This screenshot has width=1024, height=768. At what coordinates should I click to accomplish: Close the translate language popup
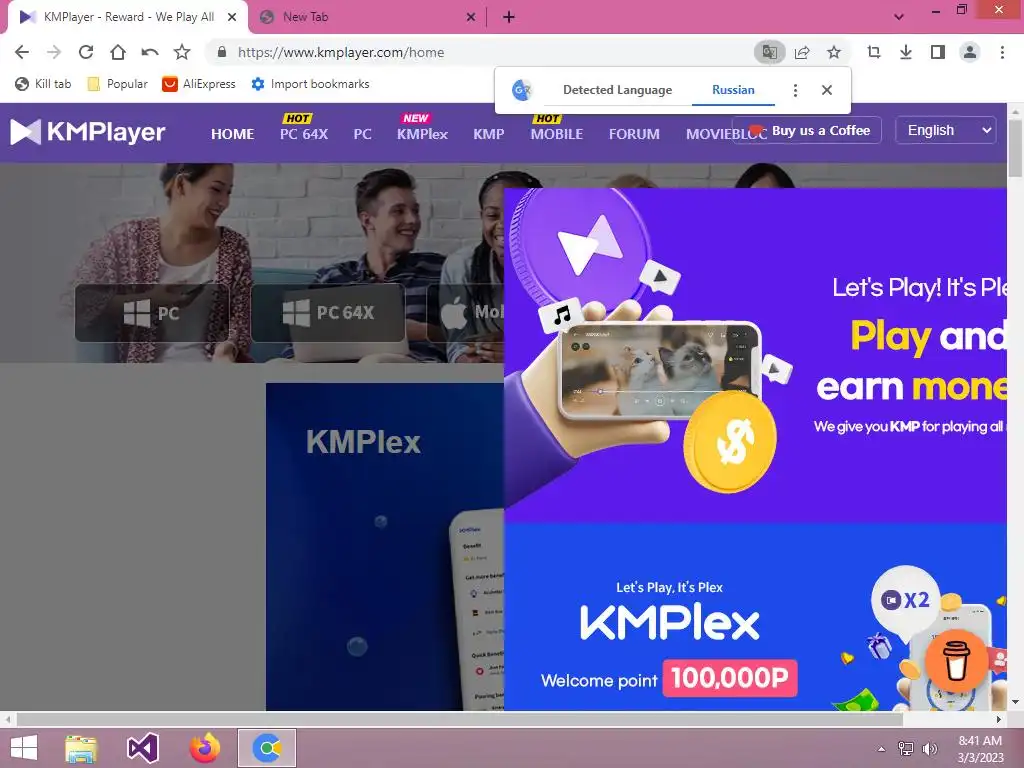pos(827,90)
